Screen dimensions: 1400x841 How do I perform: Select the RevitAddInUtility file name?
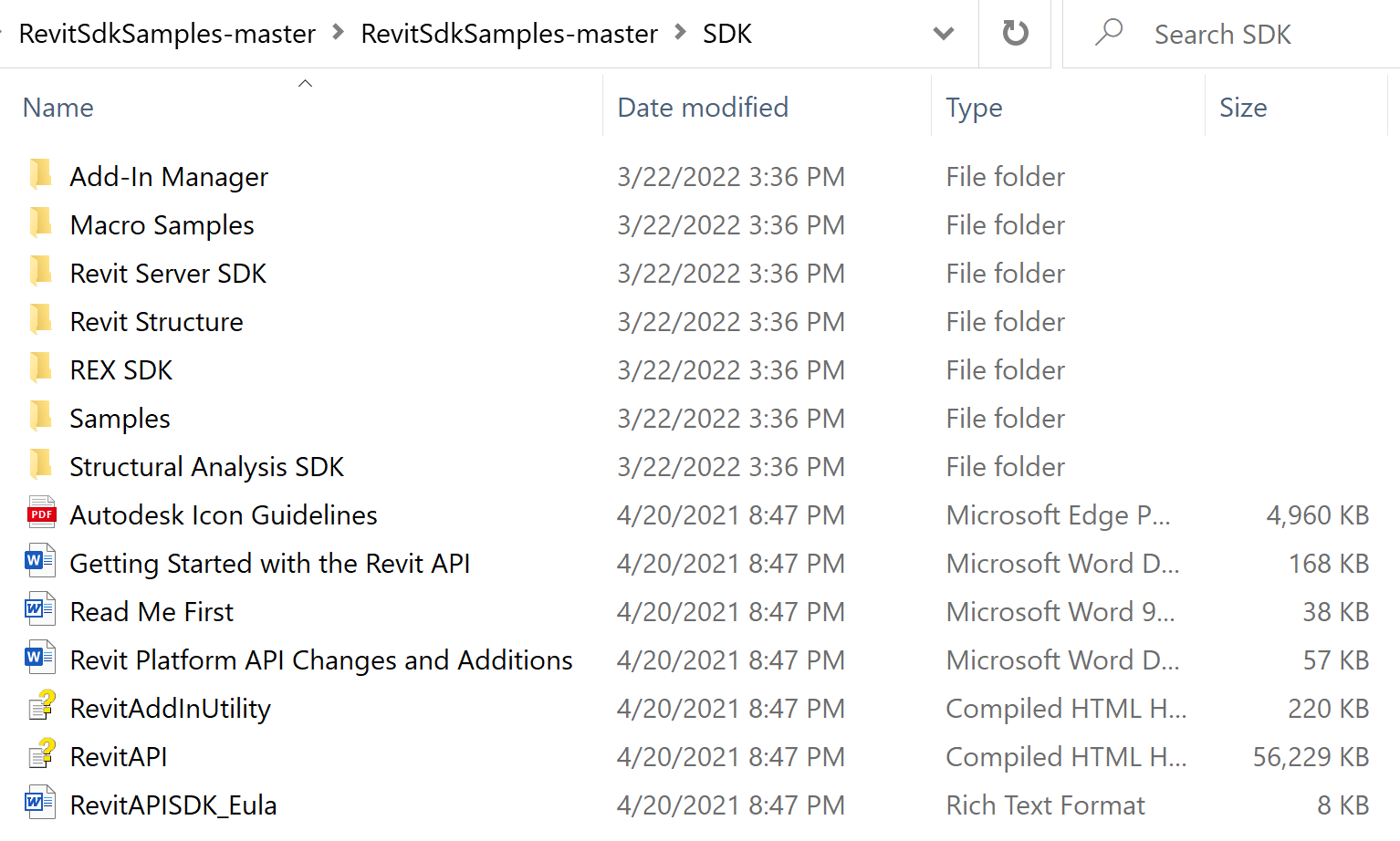coord(170,708)
